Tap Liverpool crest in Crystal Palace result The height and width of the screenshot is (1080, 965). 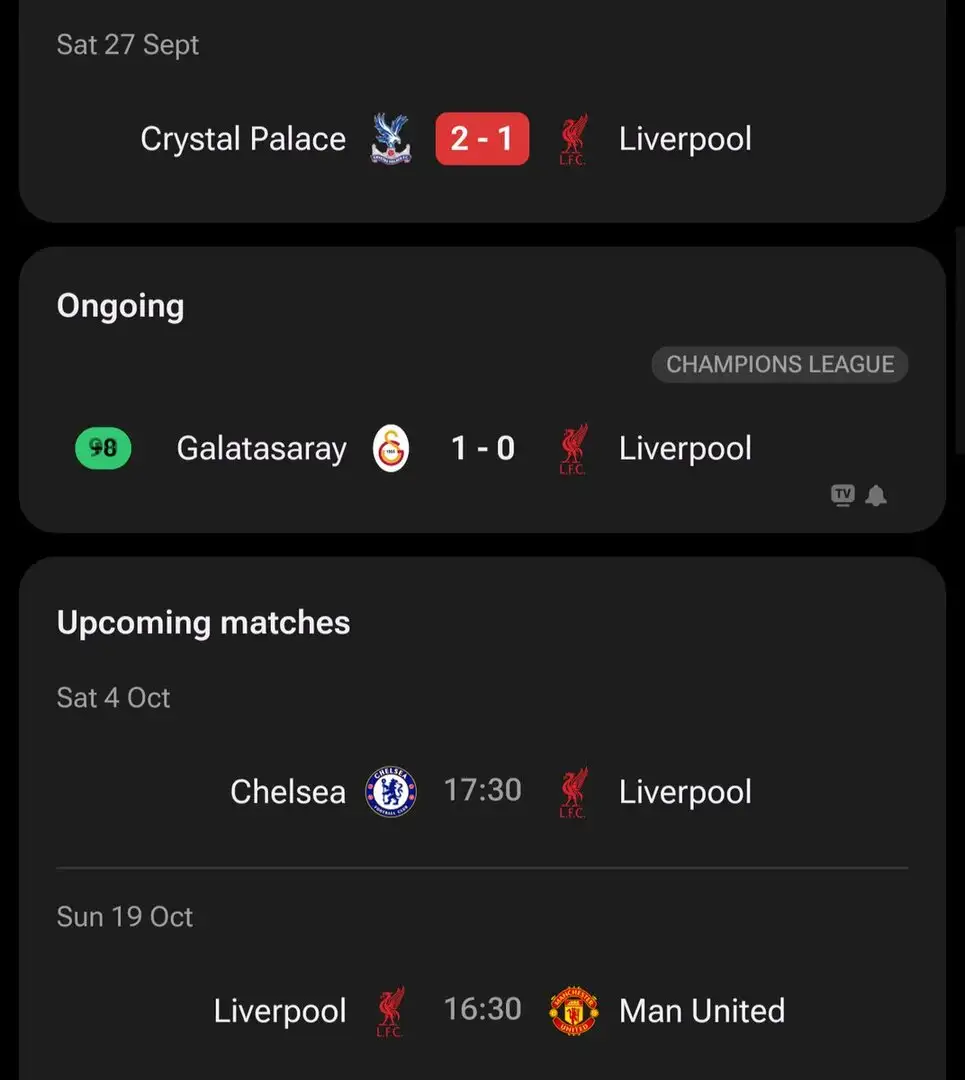pyautogui.click(x=574, y=139)
